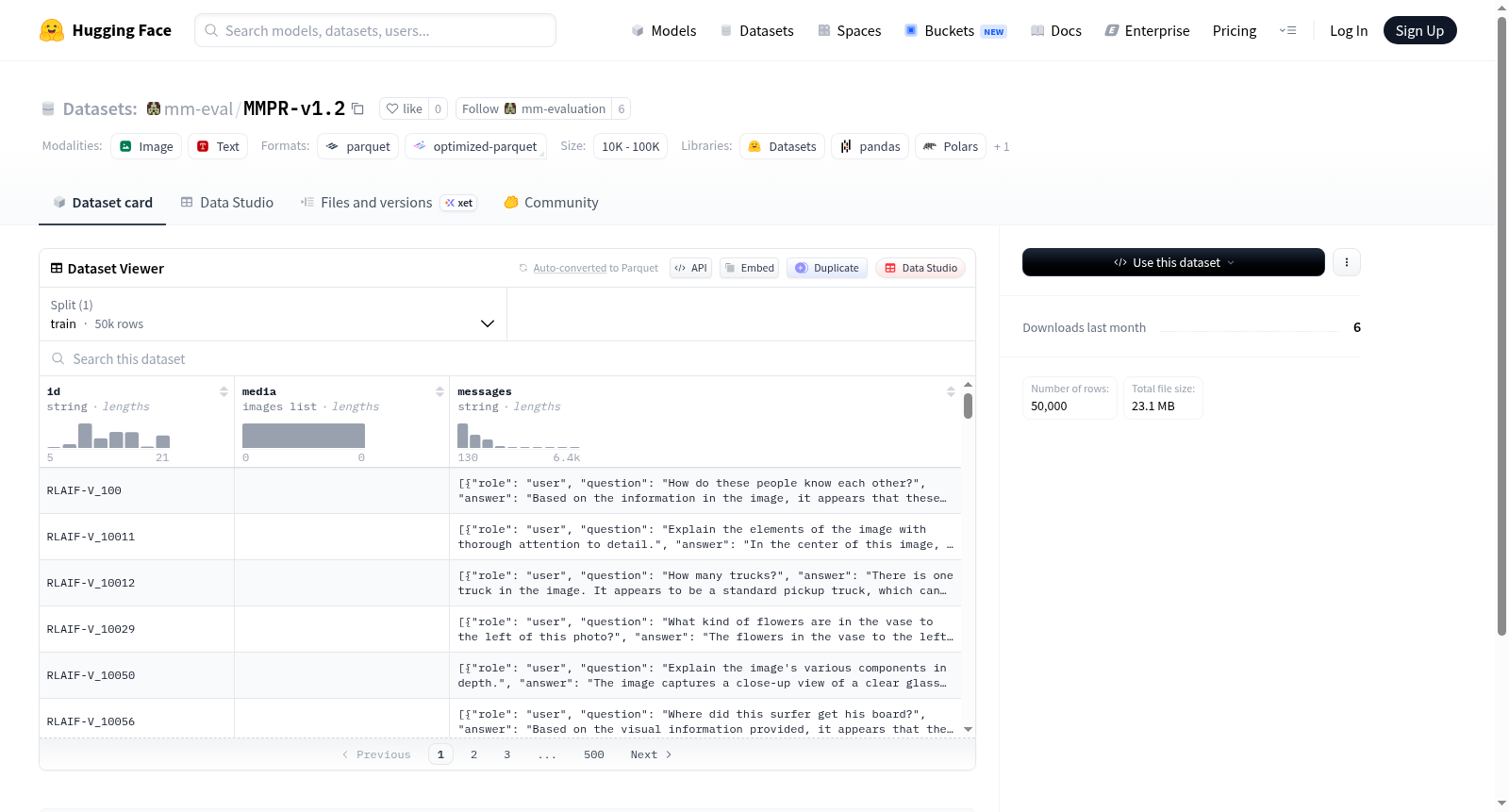Select the Dataset card tab
The width and height of the screenshot is (1509, 812).
(103, 203)
